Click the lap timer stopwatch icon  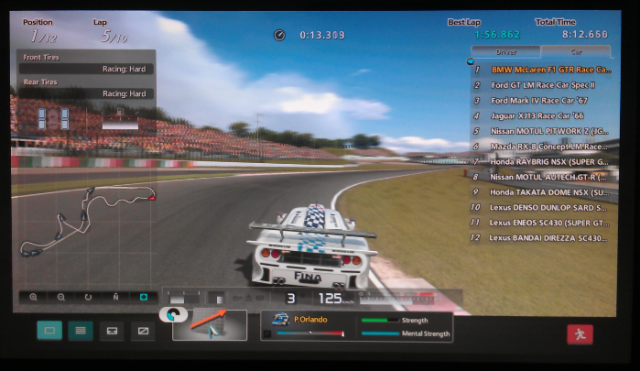pyautogui.click(x=280, y=35)
